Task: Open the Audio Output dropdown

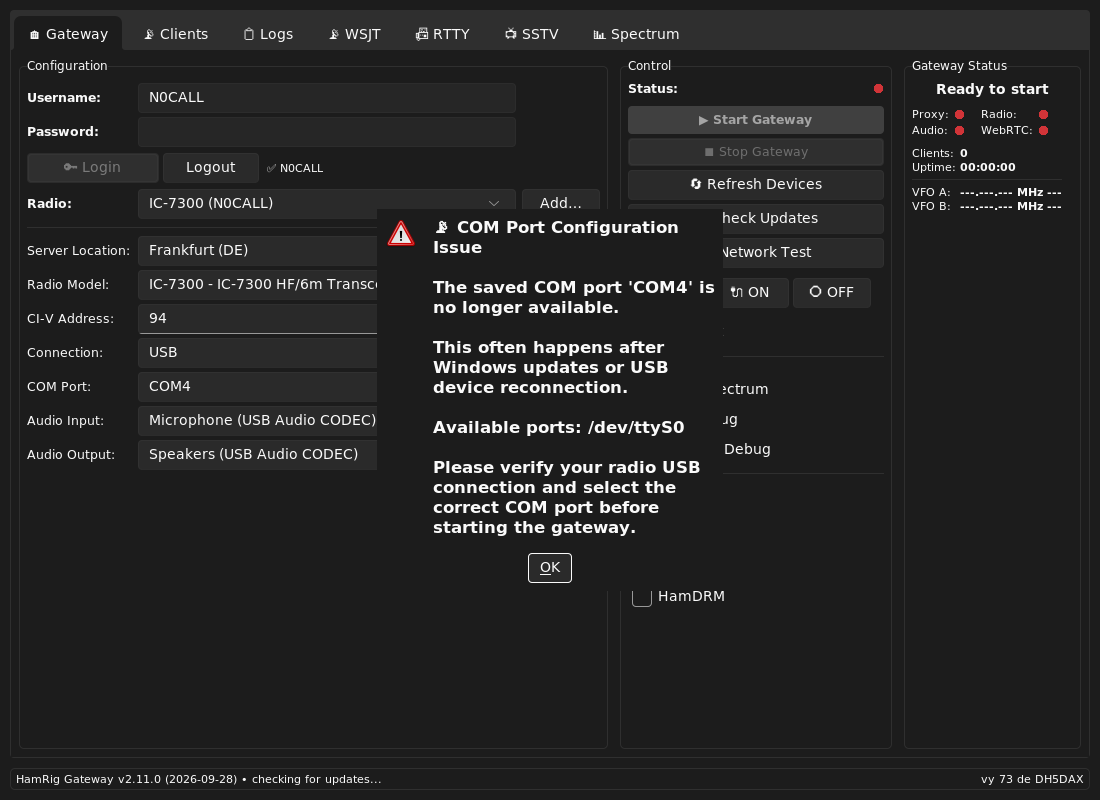Action: pyautogui.click(x=257, y=454)
